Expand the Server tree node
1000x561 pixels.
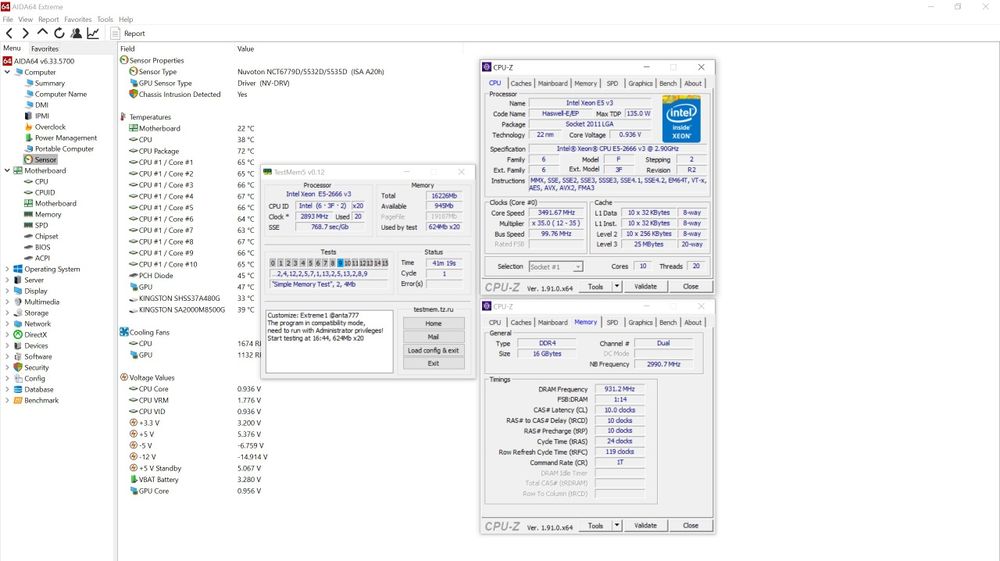(x=7, y=280)
